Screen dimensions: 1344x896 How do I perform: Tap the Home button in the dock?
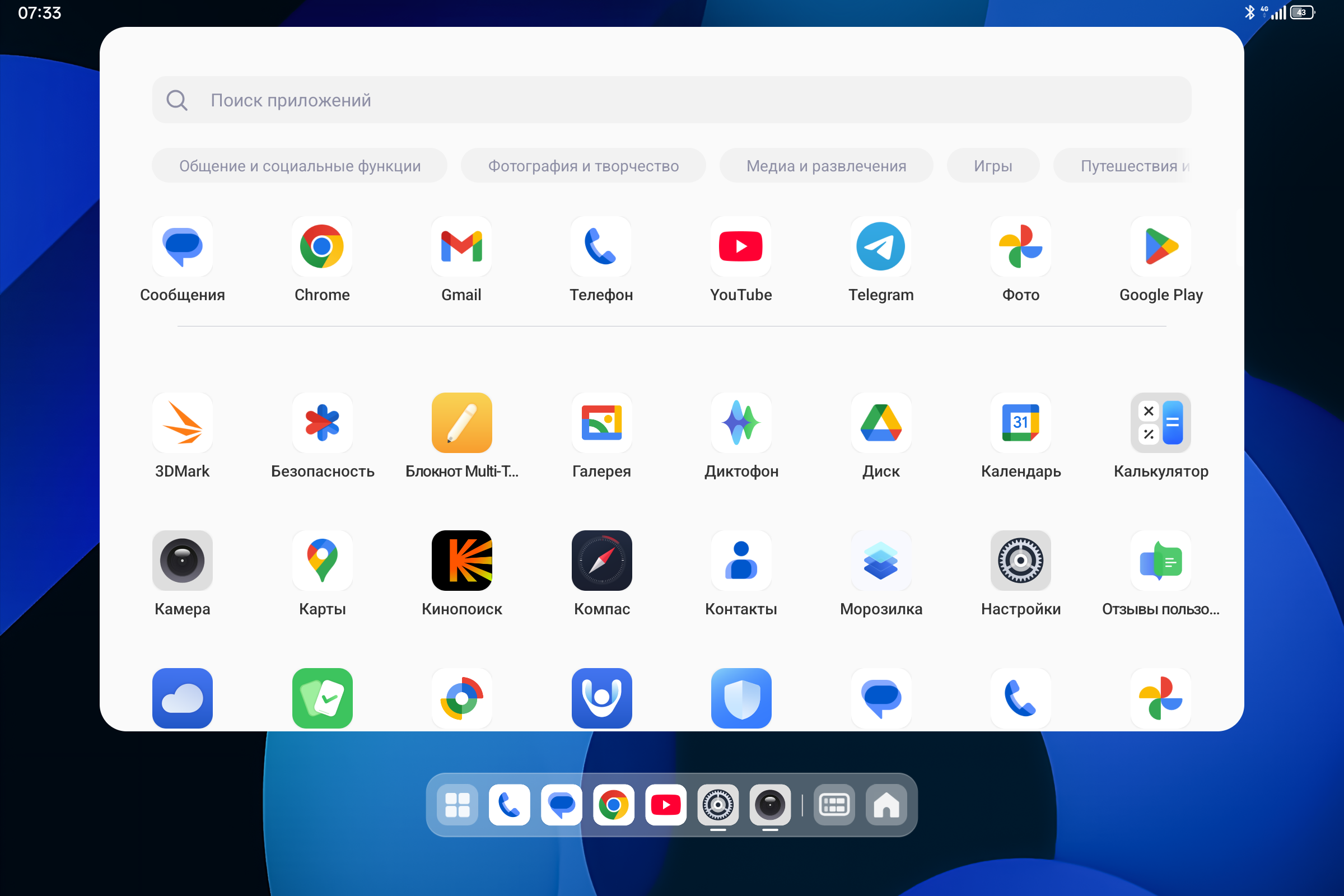coord(886,805)
